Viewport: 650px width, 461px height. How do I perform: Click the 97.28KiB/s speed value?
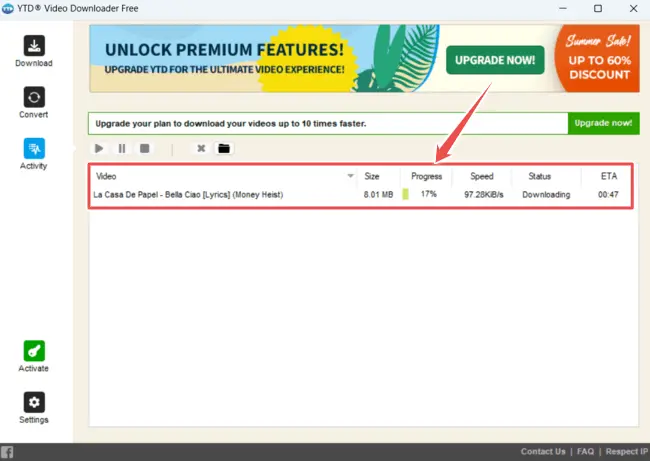[x=483, y=194]
